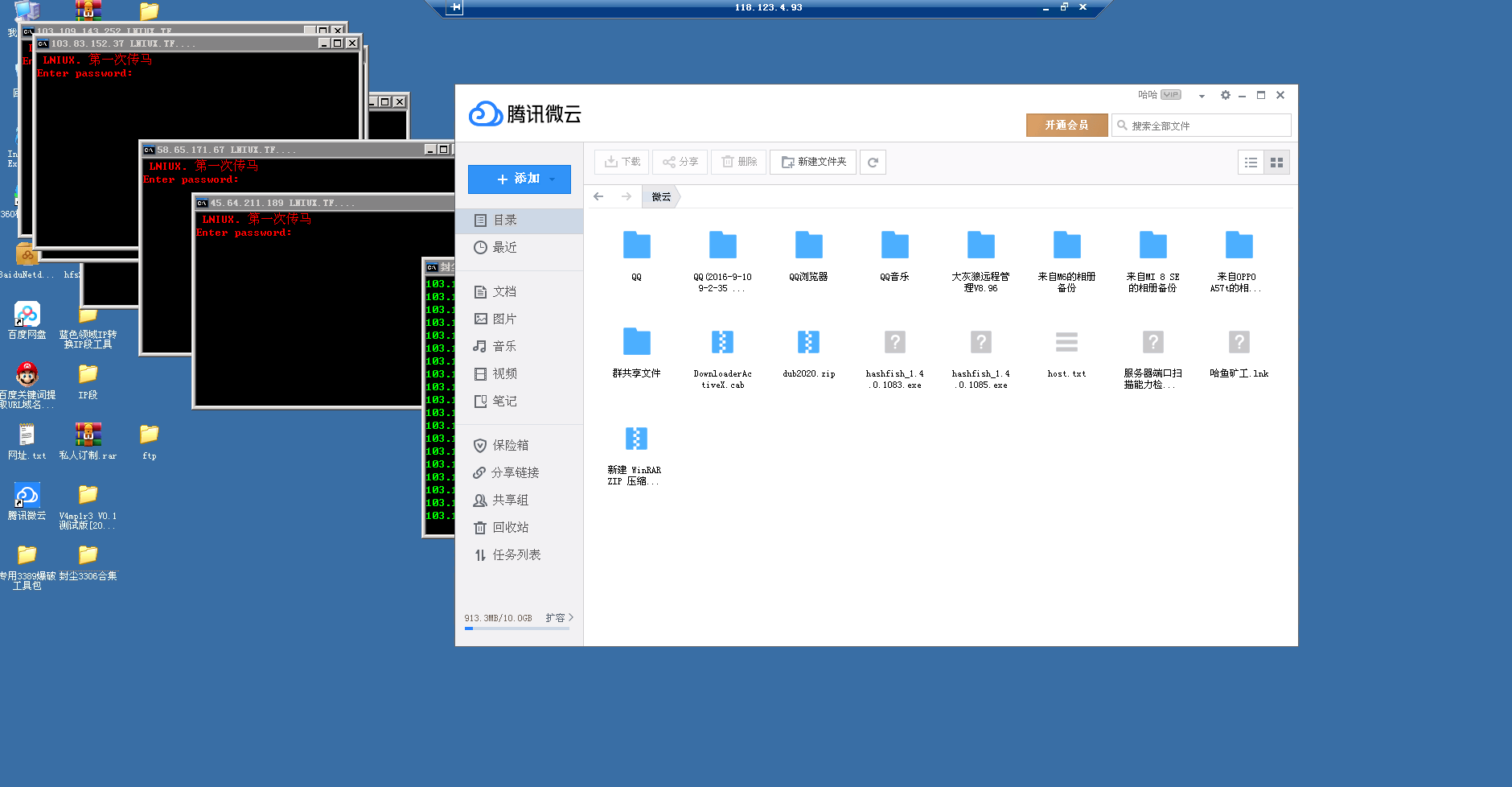Open the 群共享文件 folder
This screenshot has height=787, width=1512.
636,342
